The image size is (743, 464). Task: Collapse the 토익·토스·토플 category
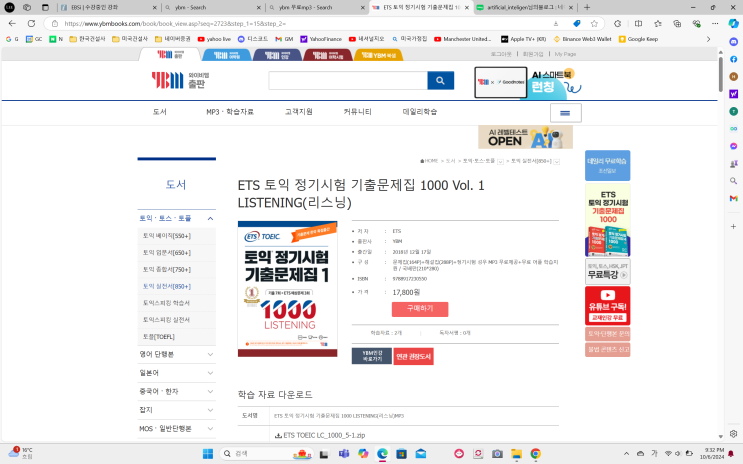click(210, 218)
